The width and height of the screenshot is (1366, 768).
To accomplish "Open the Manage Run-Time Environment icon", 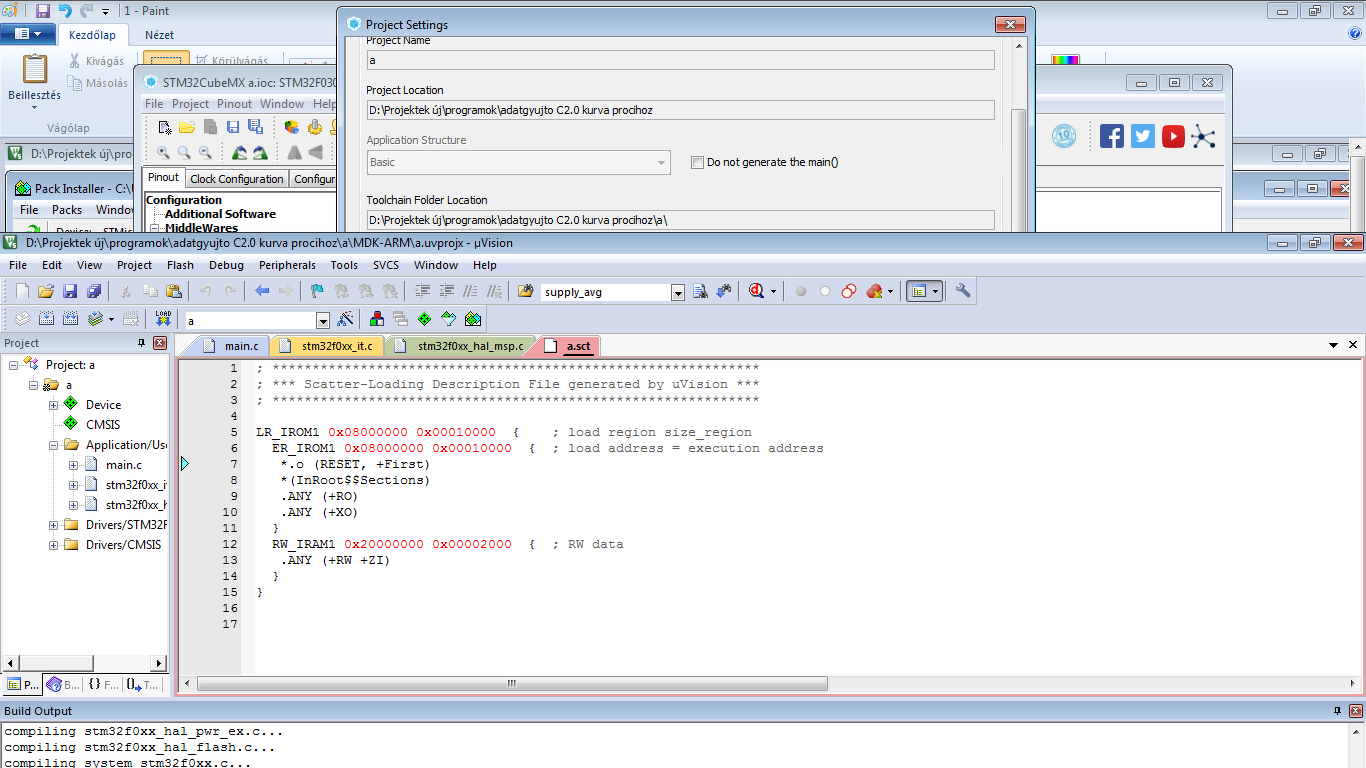I will (424, 319).
